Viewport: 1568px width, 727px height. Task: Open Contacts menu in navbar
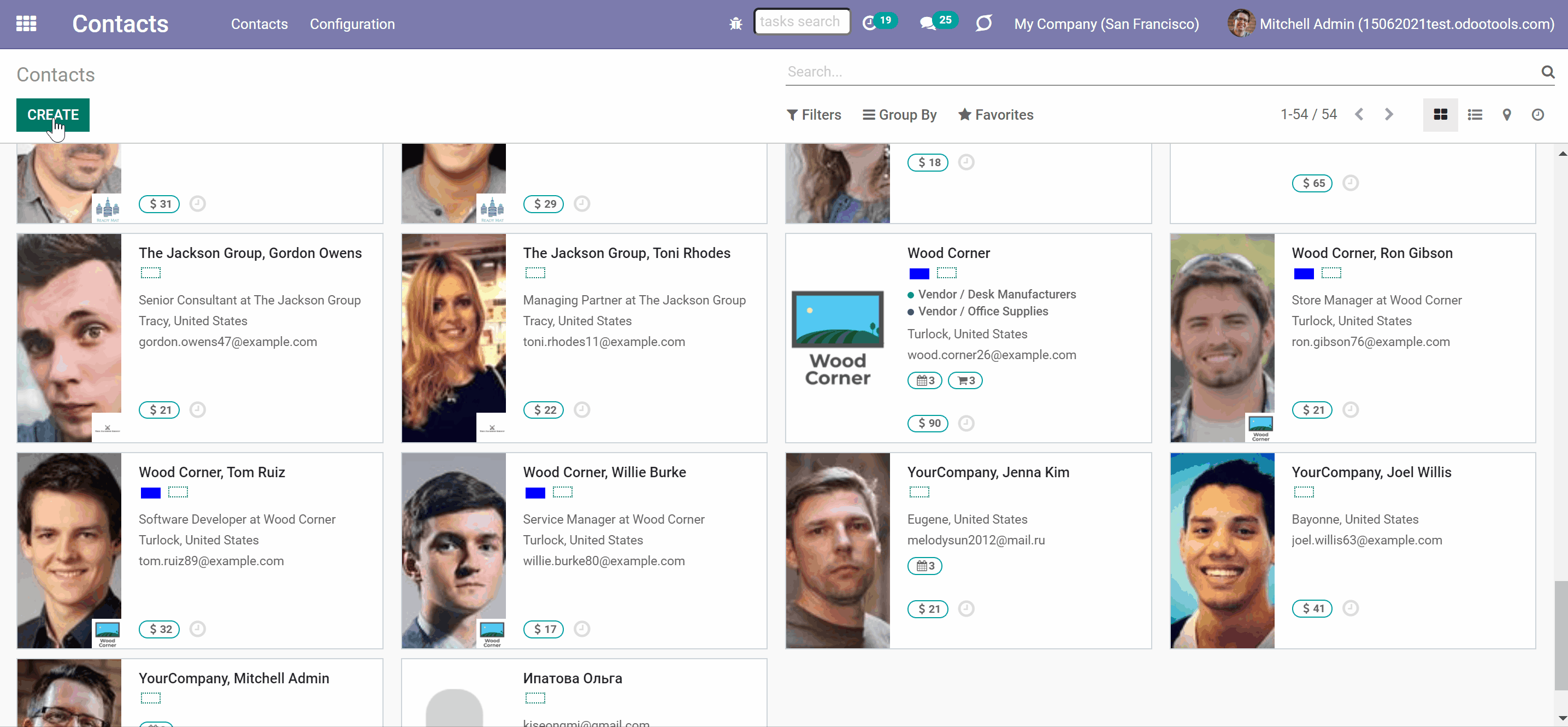pos(260,24)
